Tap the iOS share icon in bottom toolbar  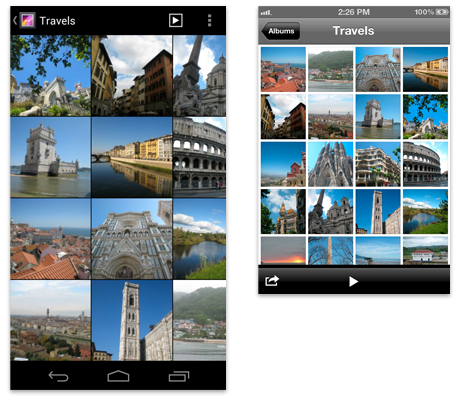[272, 280]
